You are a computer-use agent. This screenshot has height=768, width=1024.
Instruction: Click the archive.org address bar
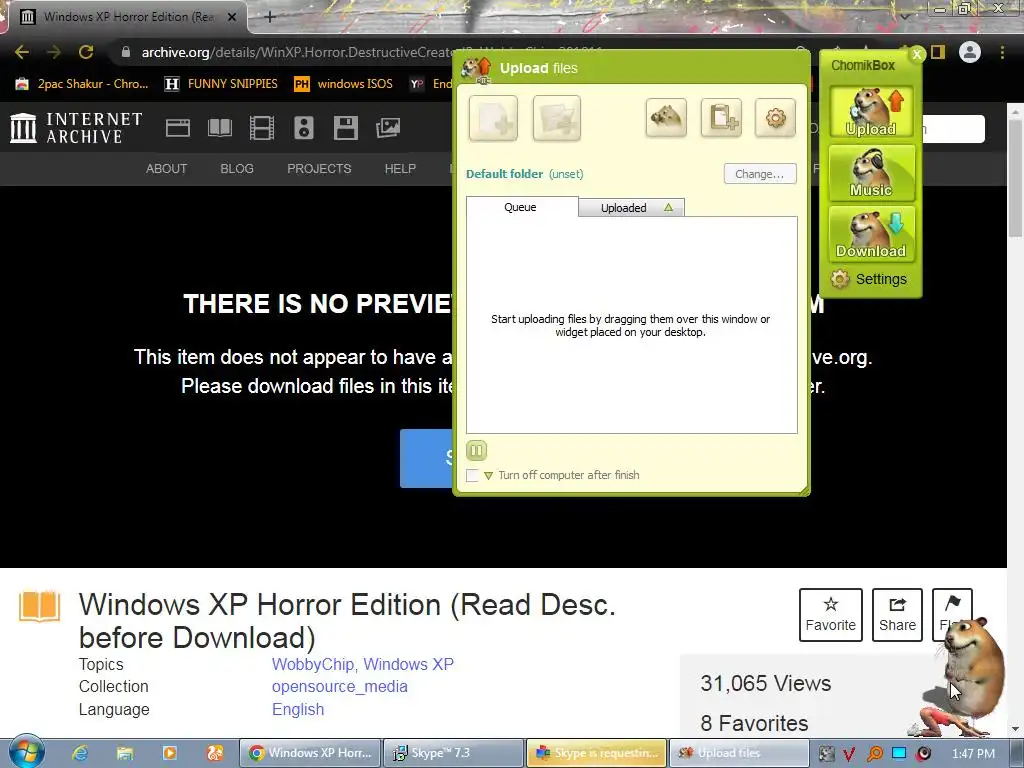coord(287,52)
